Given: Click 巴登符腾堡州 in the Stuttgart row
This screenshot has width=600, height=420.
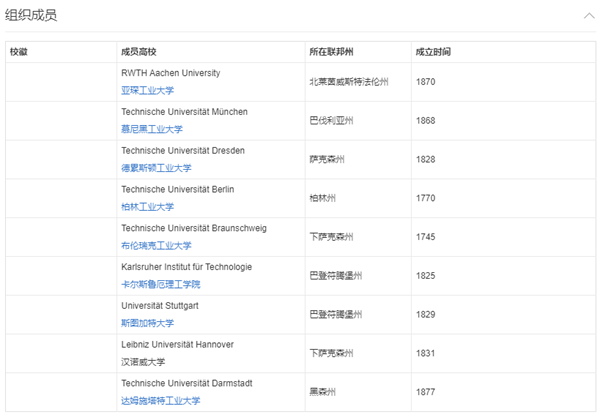Looking at the screenshot, I should (336, 314).
